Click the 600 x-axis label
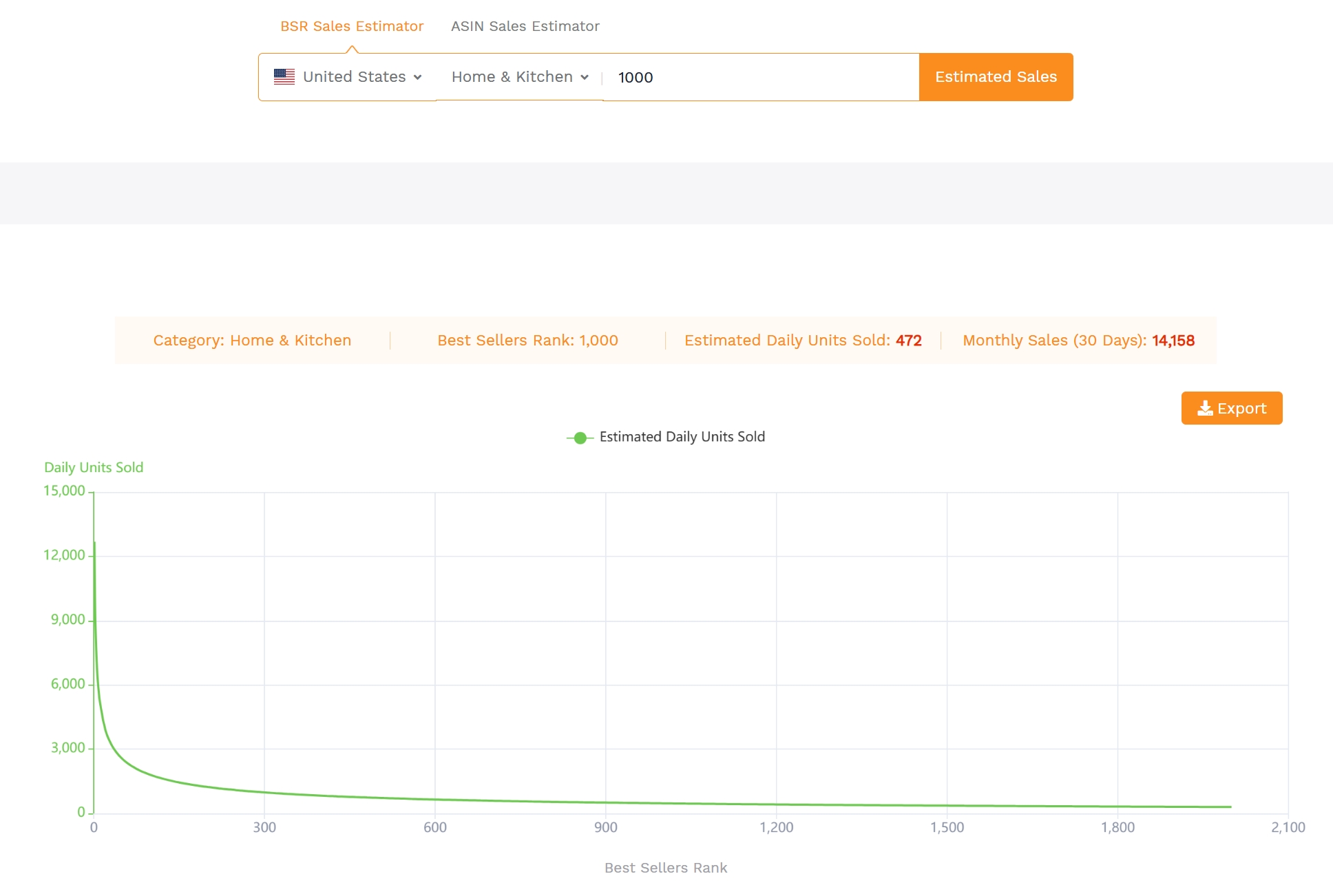 (x=435, y=827)
